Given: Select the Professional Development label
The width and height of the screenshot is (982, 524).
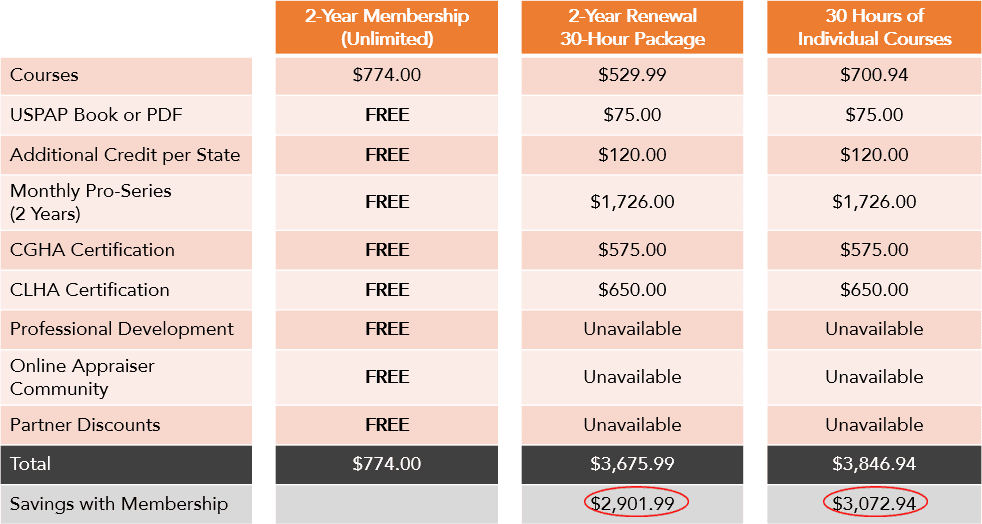Looking at the screenshot, I should (x=121, y=329).
